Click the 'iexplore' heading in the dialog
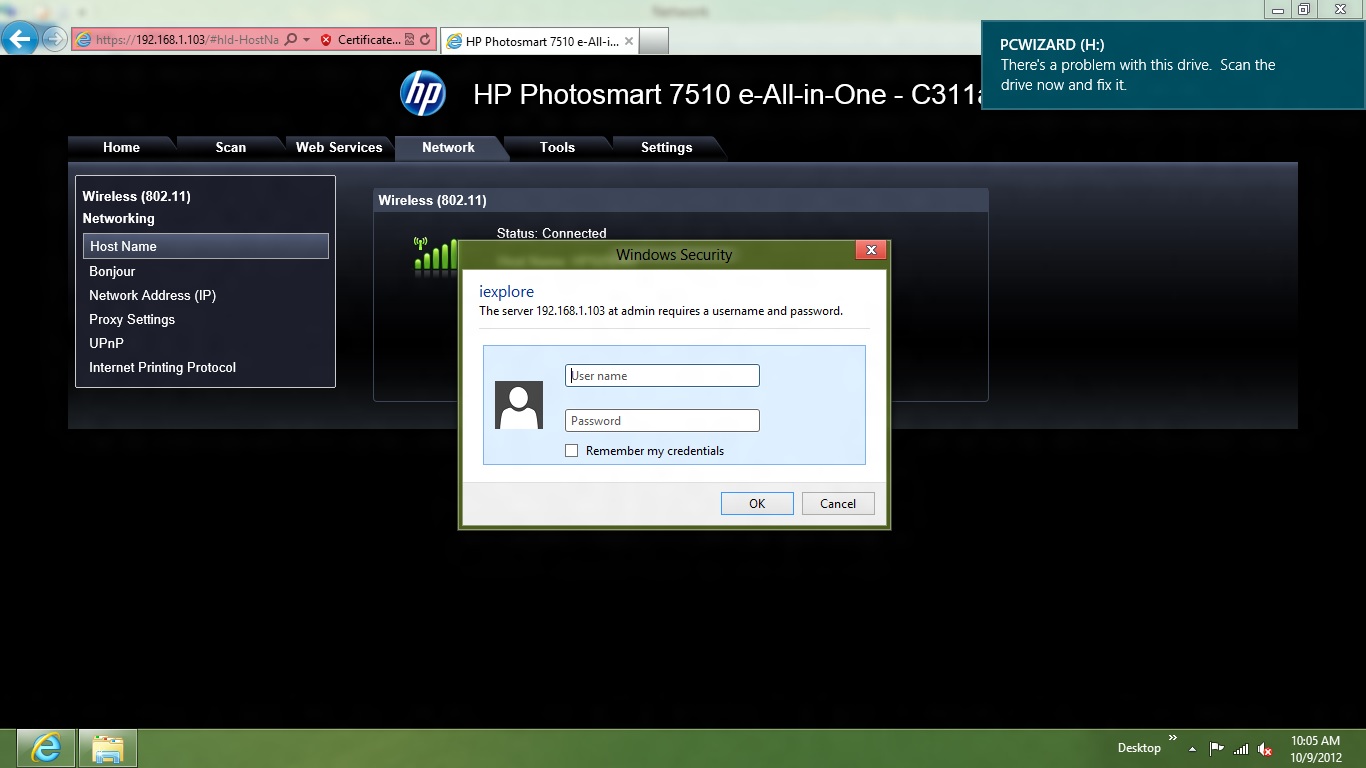 click(507, 292)
